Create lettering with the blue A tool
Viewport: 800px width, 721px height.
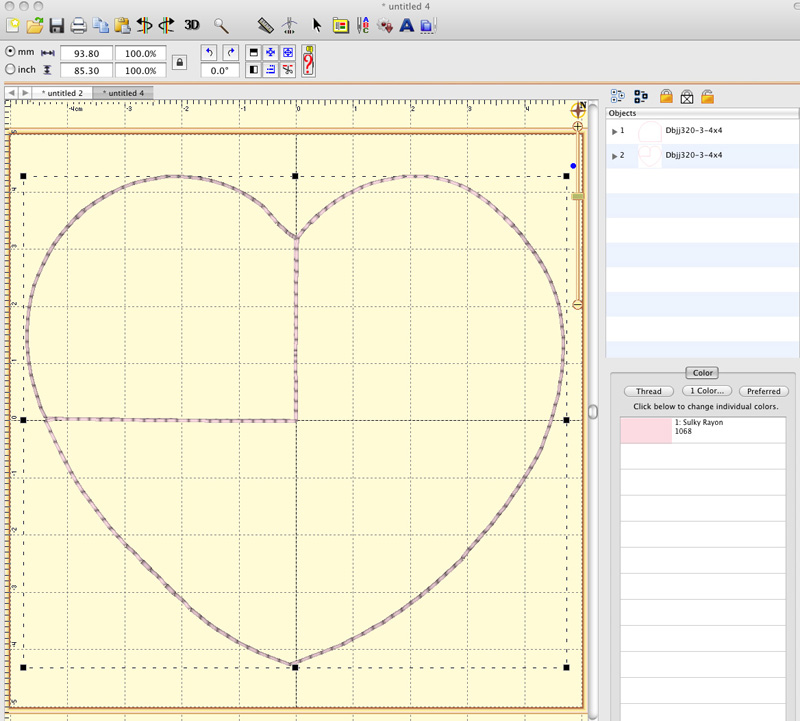click(x=407, y=26)
